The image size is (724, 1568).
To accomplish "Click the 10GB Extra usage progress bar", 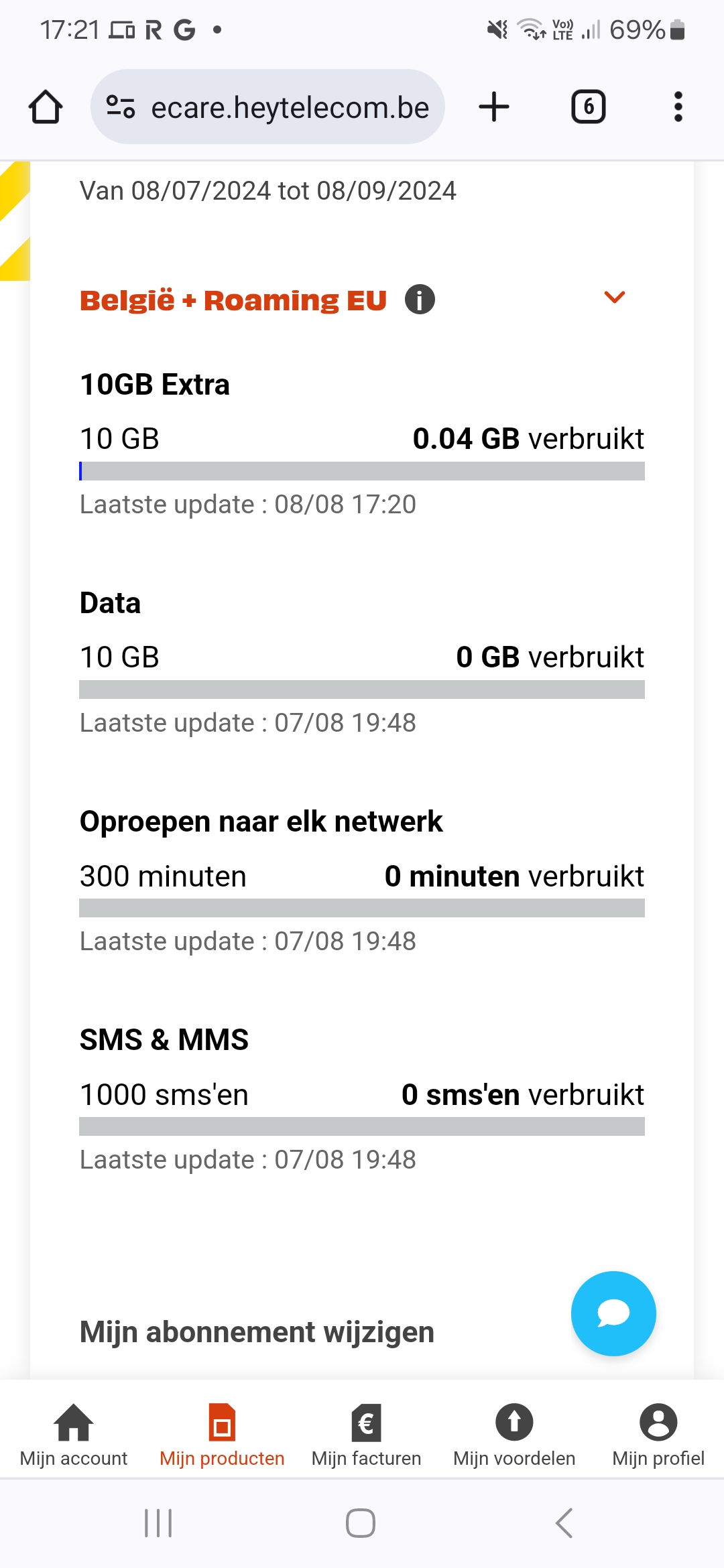I will (362, 471).
